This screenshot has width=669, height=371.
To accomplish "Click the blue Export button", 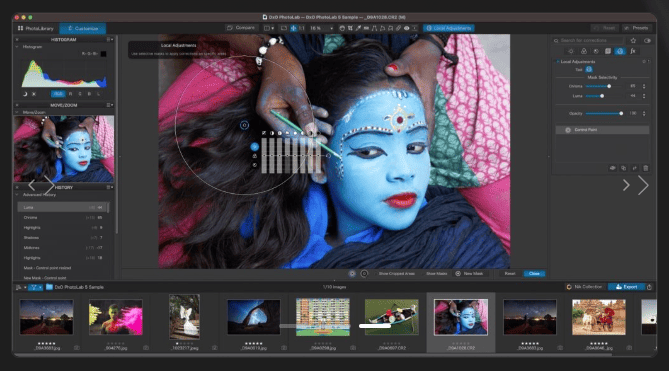I will point(626,287).
